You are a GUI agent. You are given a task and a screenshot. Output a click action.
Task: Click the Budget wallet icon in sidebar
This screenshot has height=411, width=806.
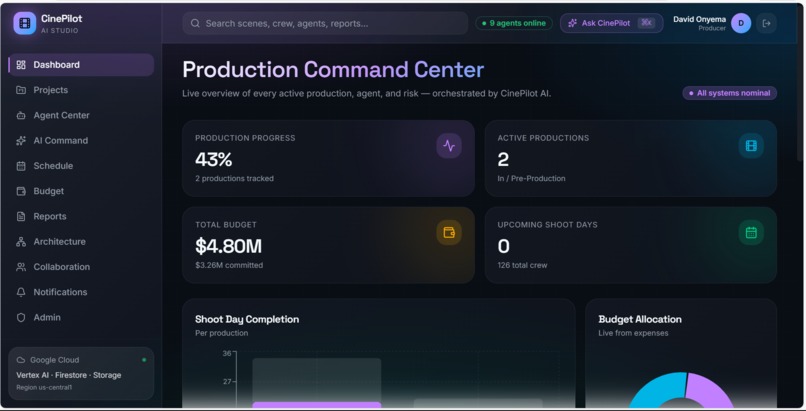21,191
